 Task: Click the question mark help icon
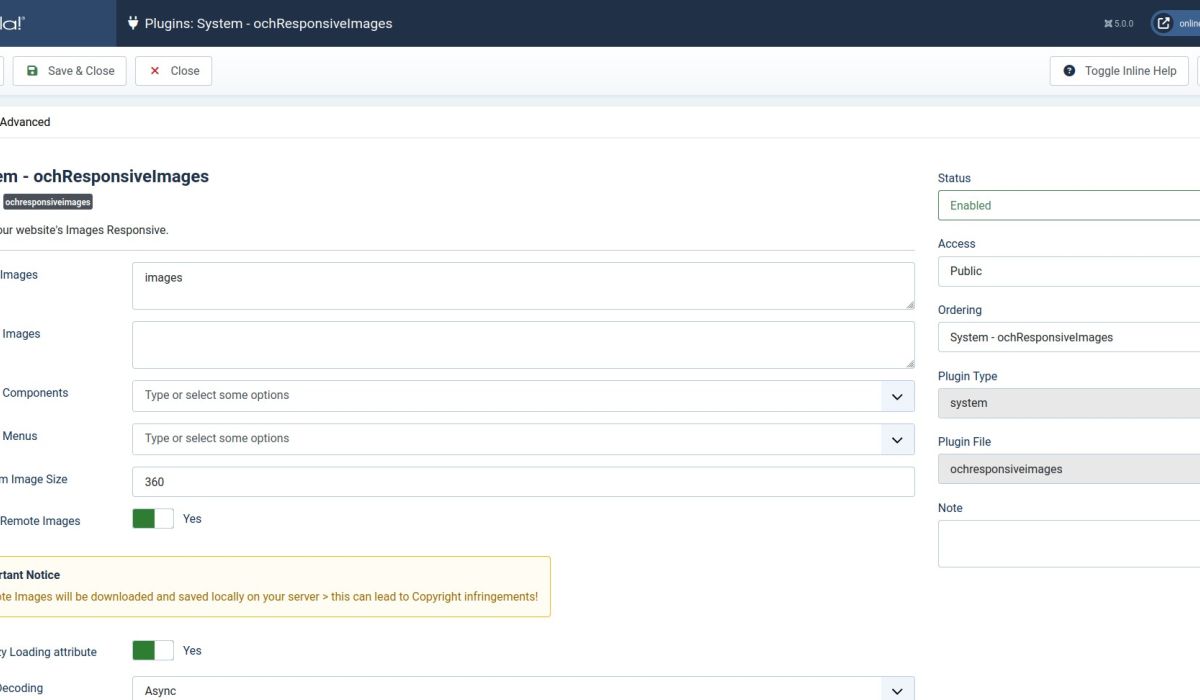tap(1069, 71)
